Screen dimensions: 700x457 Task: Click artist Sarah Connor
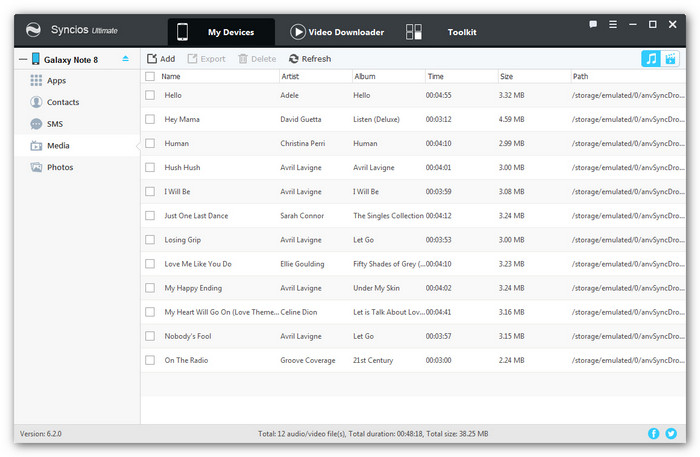tap(302, 216)
